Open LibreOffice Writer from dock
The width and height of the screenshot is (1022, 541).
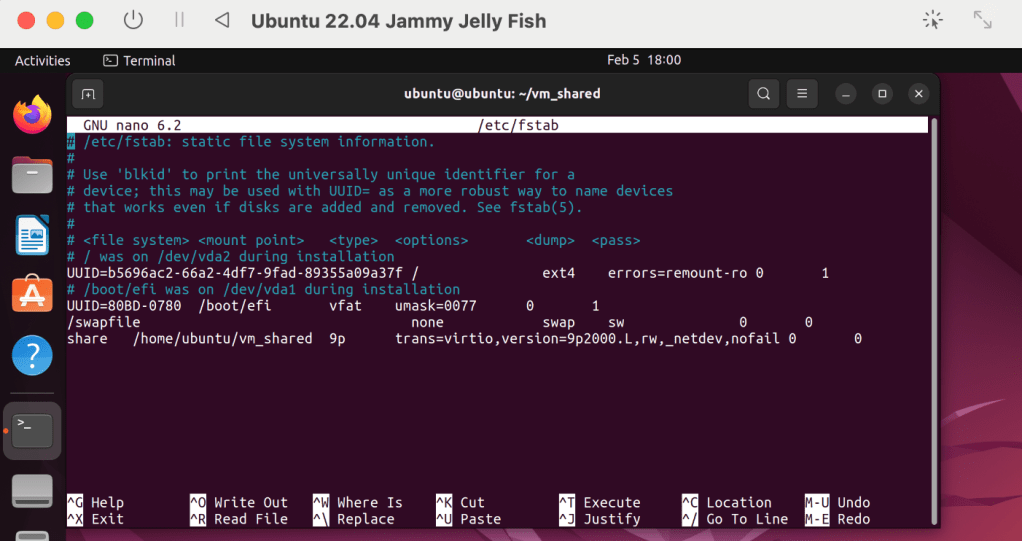coord(32,236)
